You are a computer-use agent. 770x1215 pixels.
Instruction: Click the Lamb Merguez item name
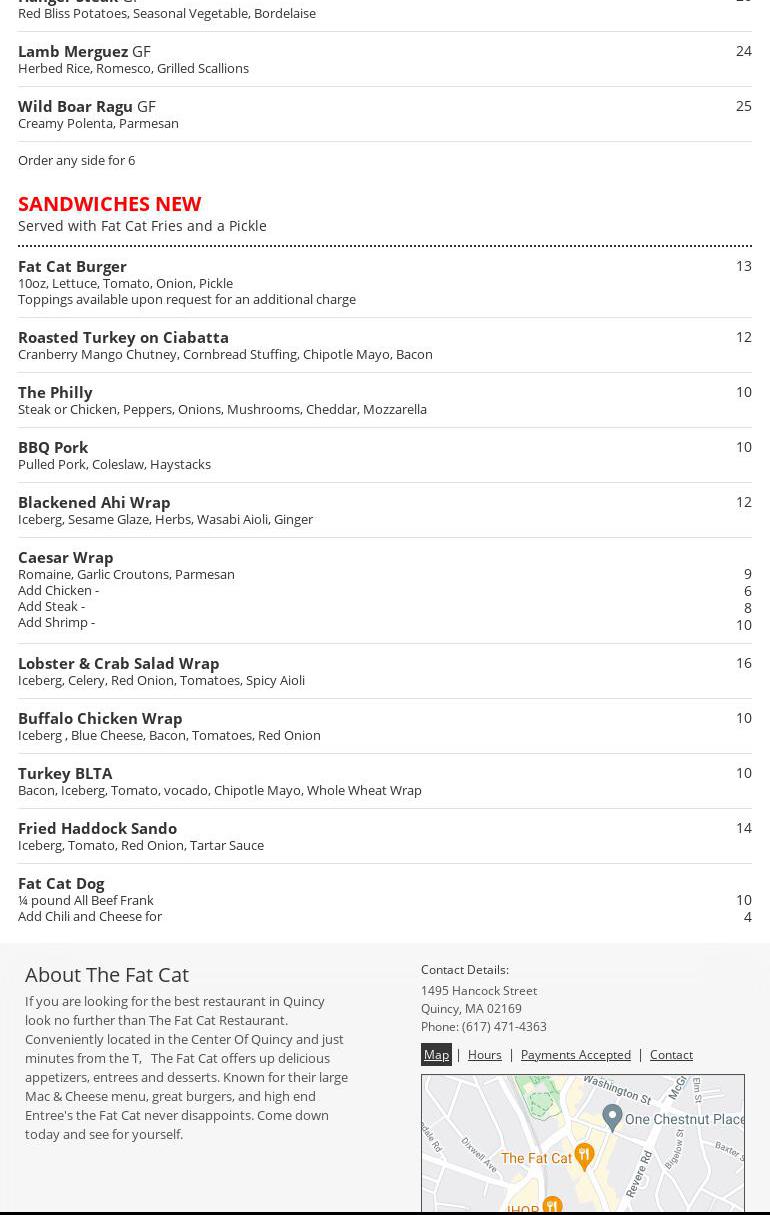73,52
